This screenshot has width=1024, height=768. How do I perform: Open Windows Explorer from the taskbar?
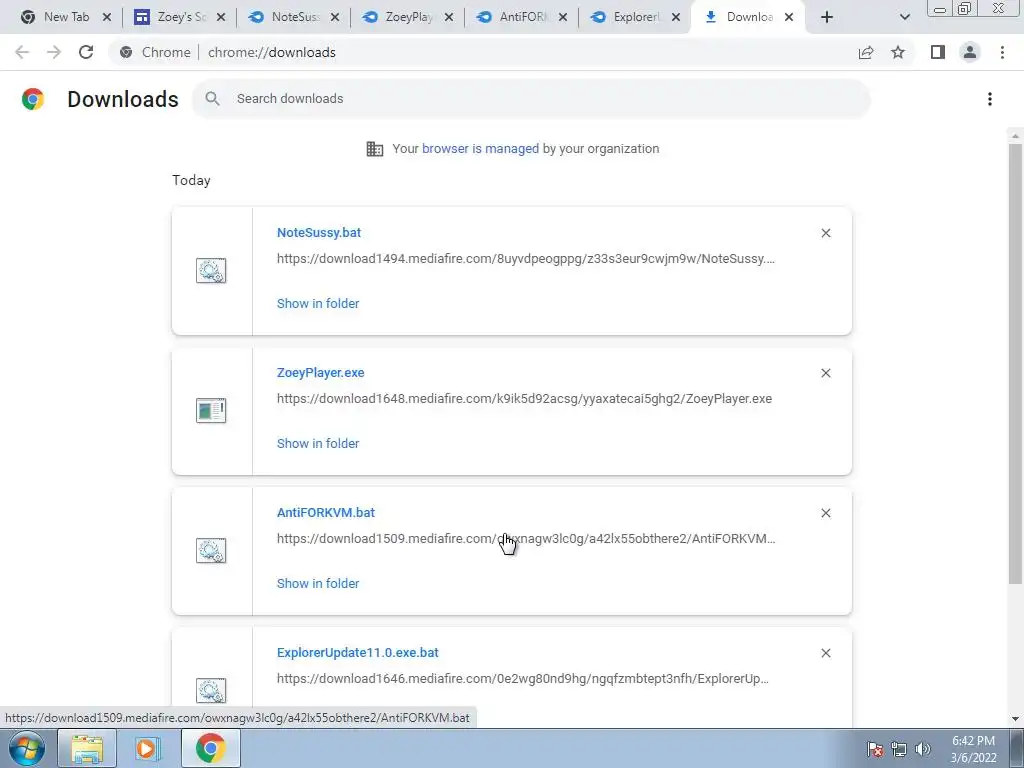pyautogui.click(x=87, y=748)
